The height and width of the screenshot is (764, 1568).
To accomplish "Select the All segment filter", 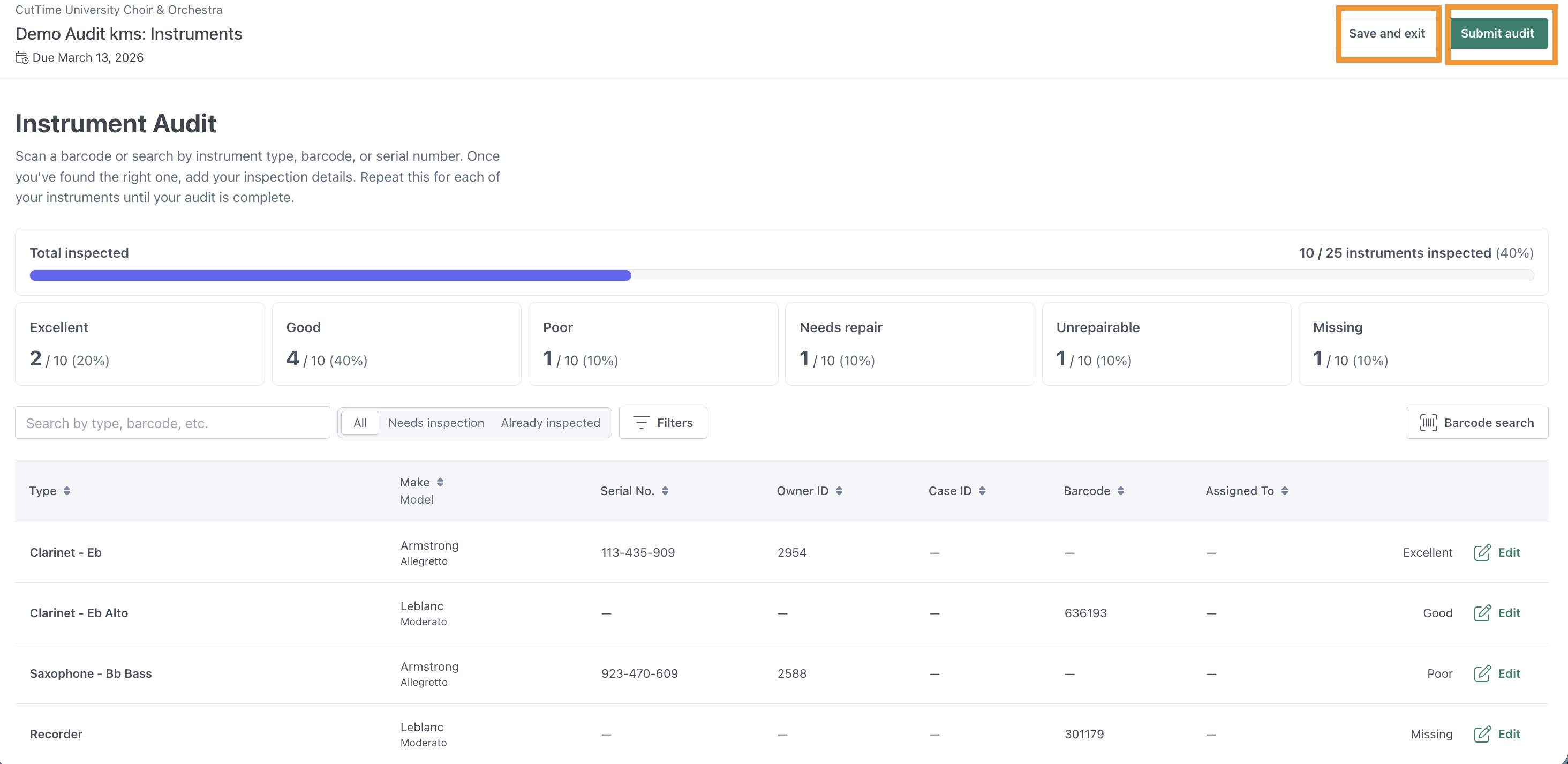I will click(x=360, y=423).
